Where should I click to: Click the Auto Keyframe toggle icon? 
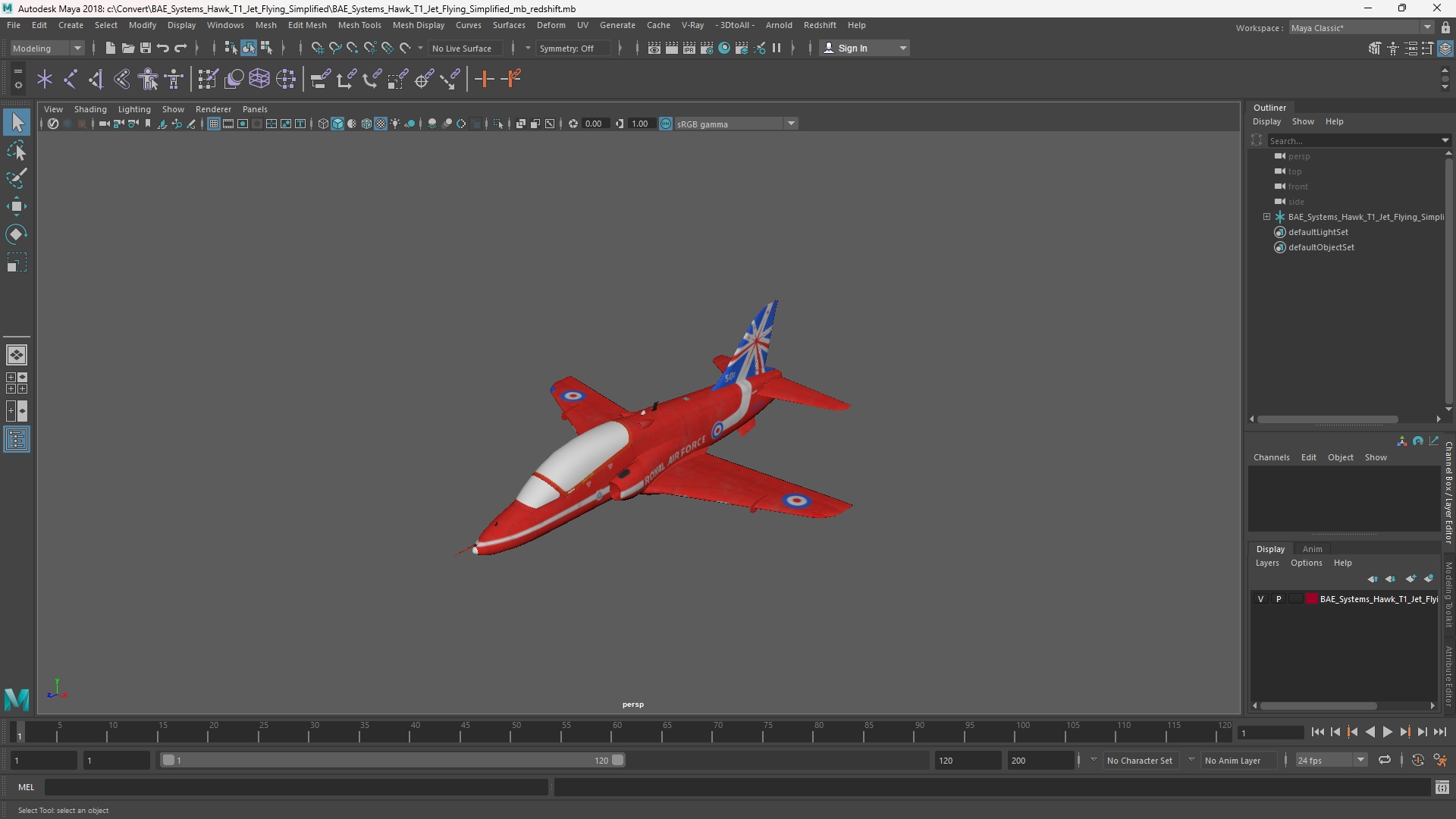click(x=1417, y=760)
